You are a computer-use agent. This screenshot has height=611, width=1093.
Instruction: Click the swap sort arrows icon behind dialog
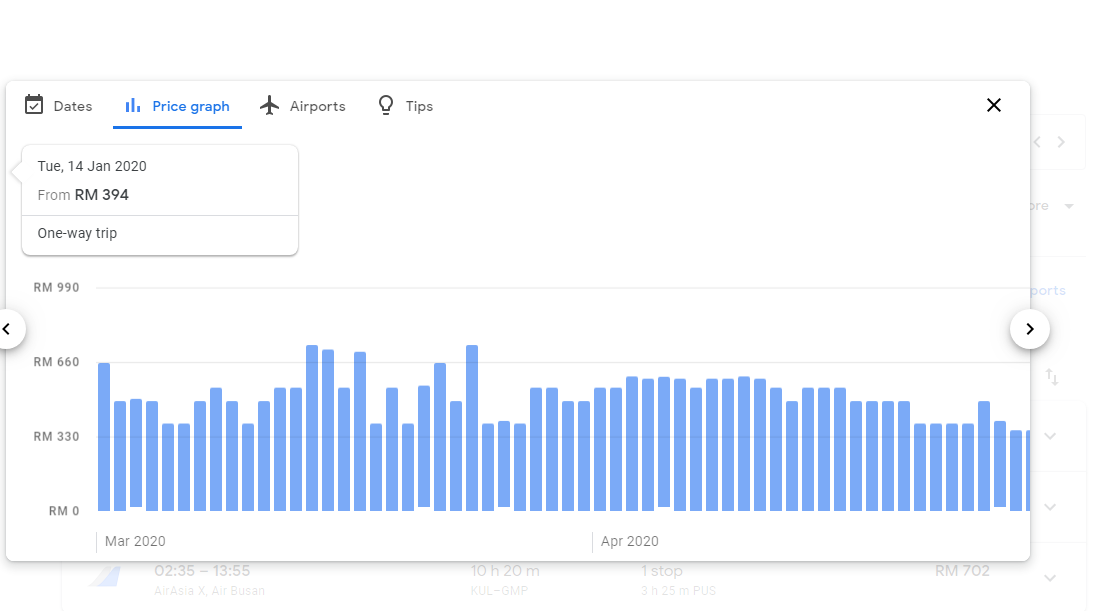point(1052,377)
